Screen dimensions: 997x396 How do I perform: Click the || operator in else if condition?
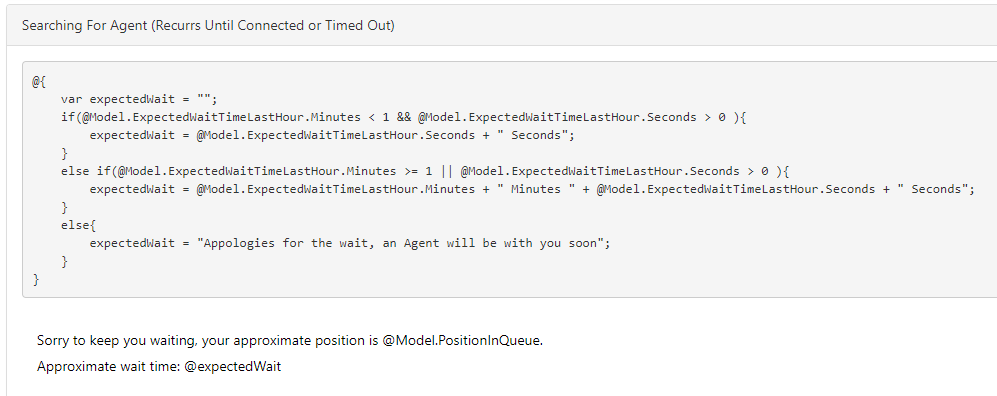coord(446,171)
